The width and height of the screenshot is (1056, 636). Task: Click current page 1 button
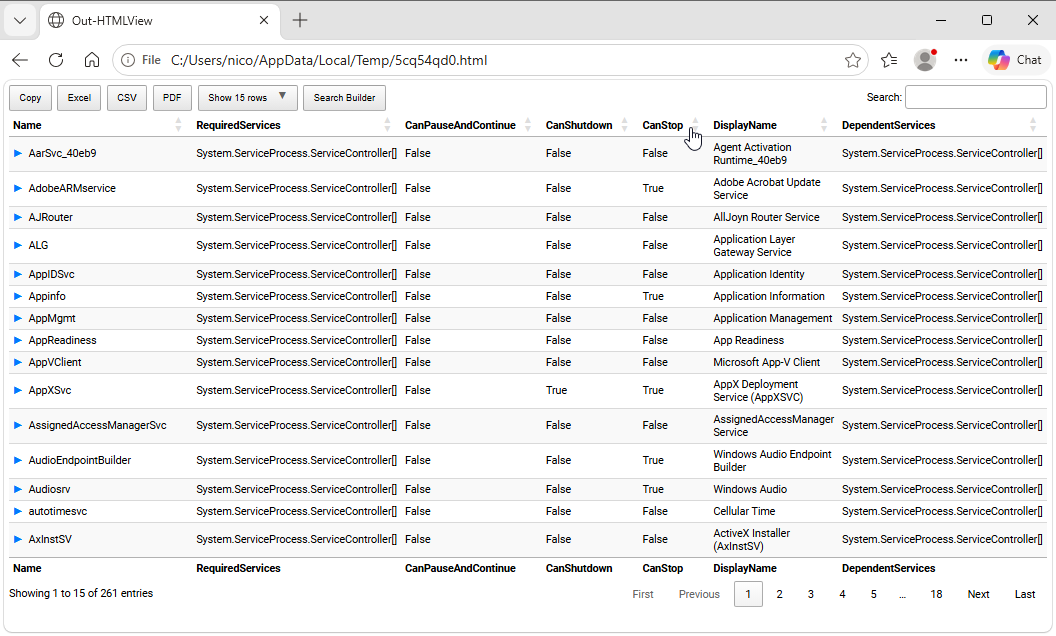click(x=748, y=594)
